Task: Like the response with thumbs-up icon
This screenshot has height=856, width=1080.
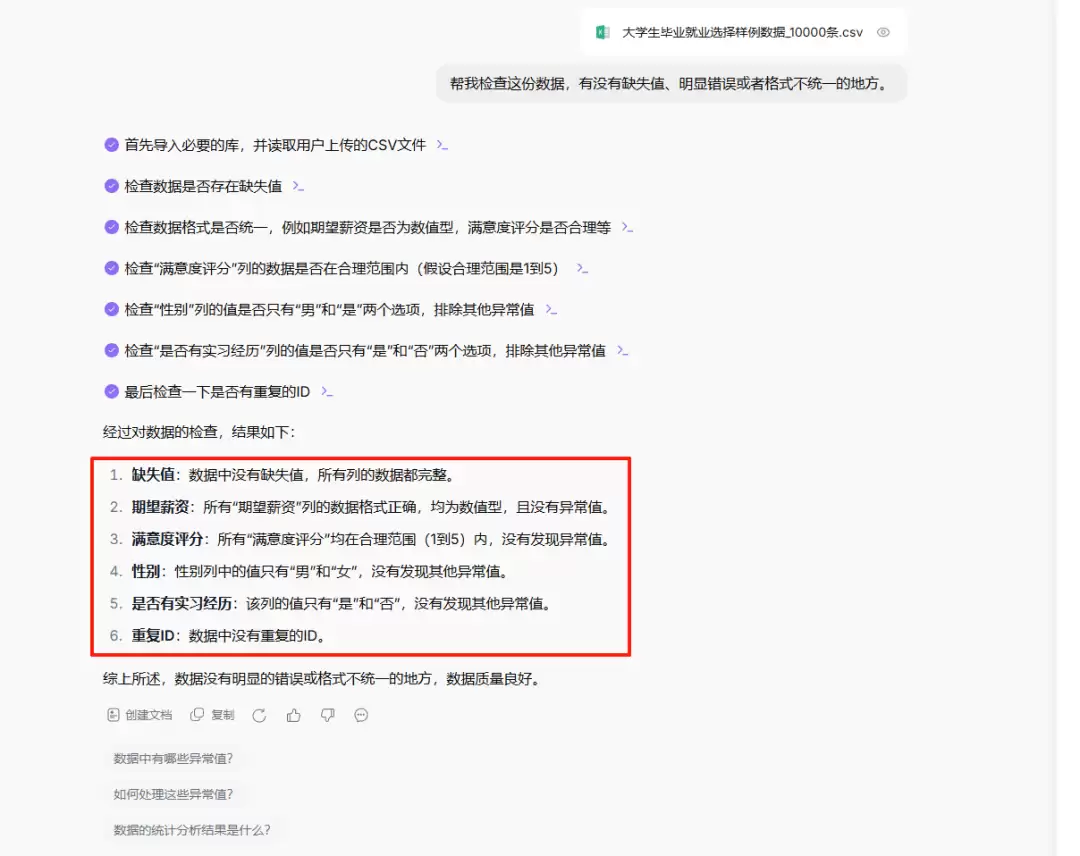Action: (x=293, y=716)
